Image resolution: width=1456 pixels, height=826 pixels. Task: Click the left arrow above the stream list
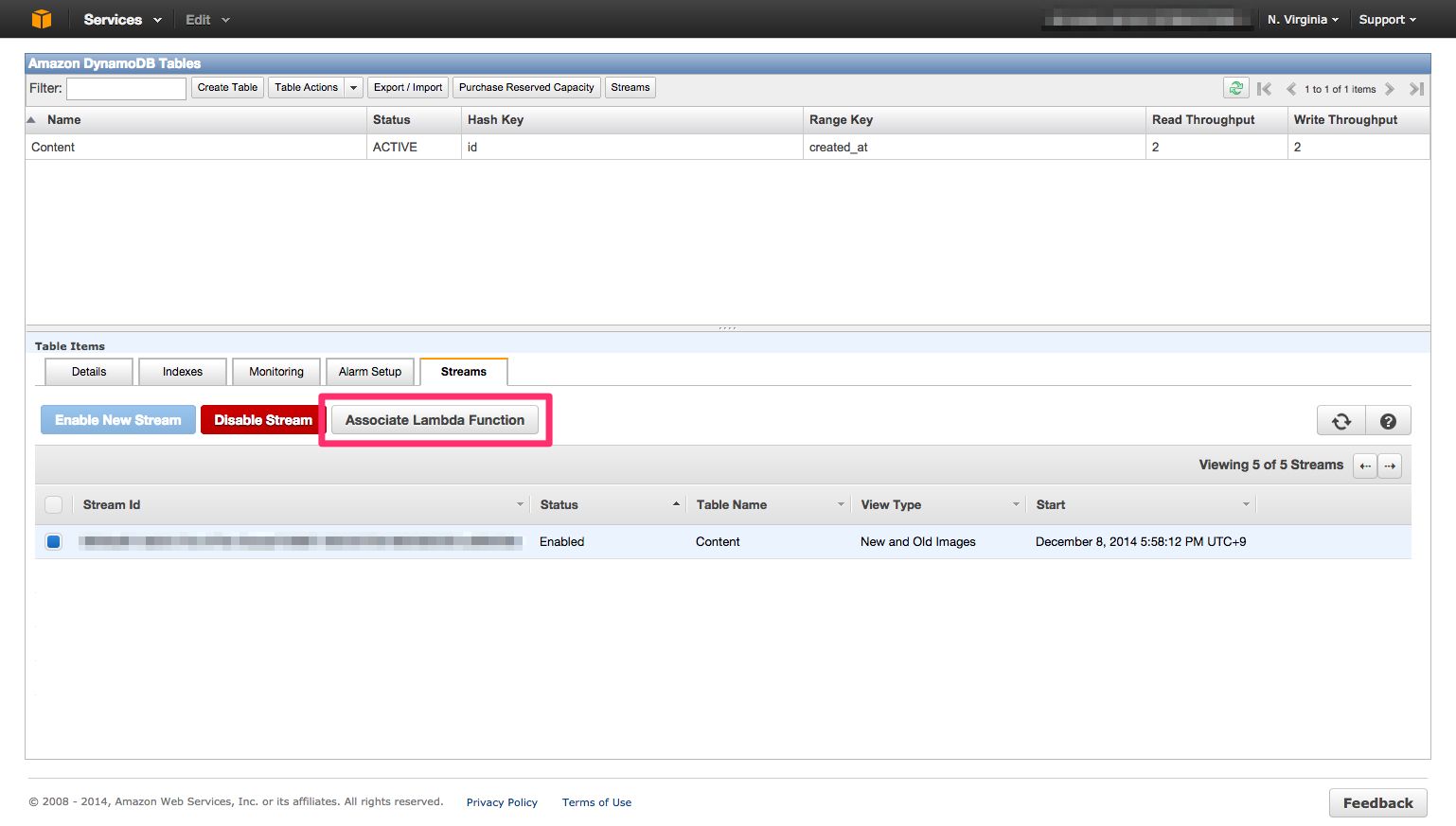(x=1364, y=466)
